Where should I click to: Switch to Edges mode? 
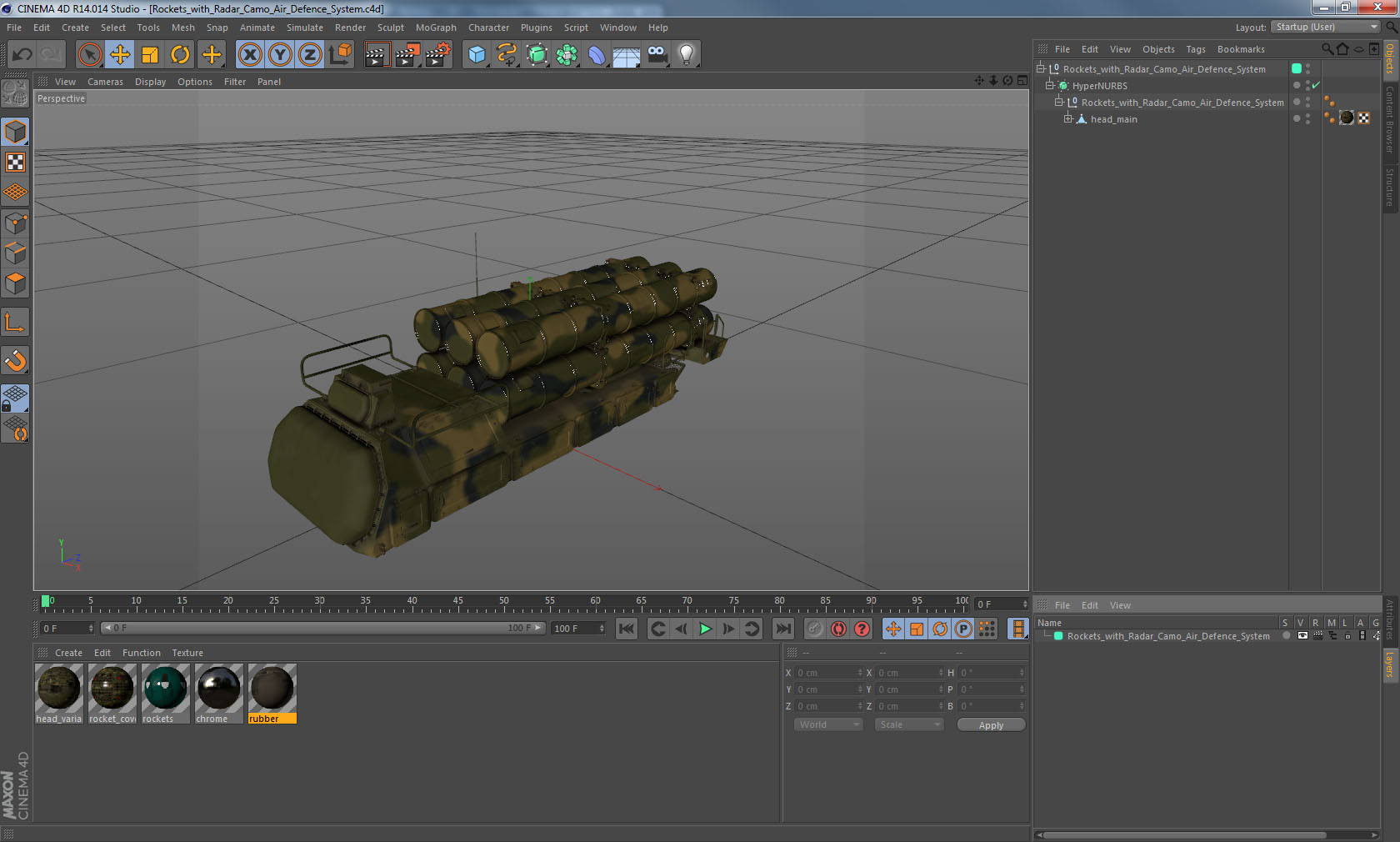(x=15, y=253)
